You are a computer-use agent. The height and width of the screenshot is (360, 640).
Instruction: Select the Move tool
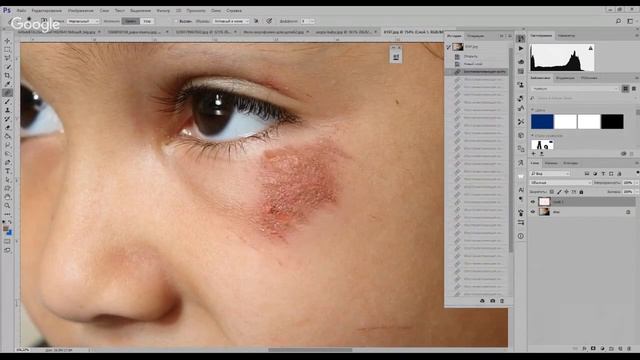[7, 41]
